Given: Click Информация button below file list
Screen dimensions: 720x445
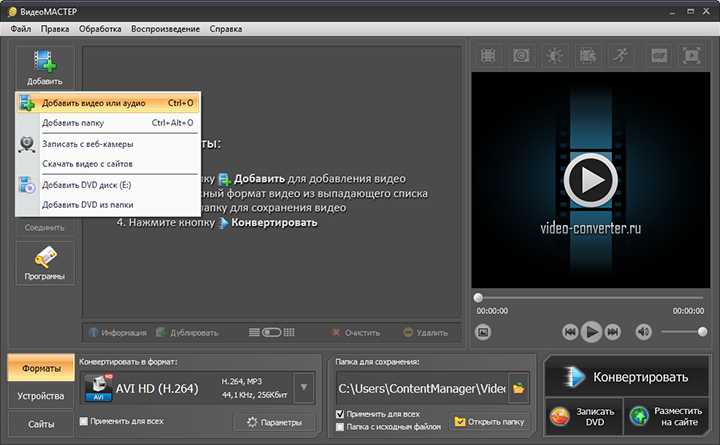Looking at the screenshot, I should click(118, 332).
